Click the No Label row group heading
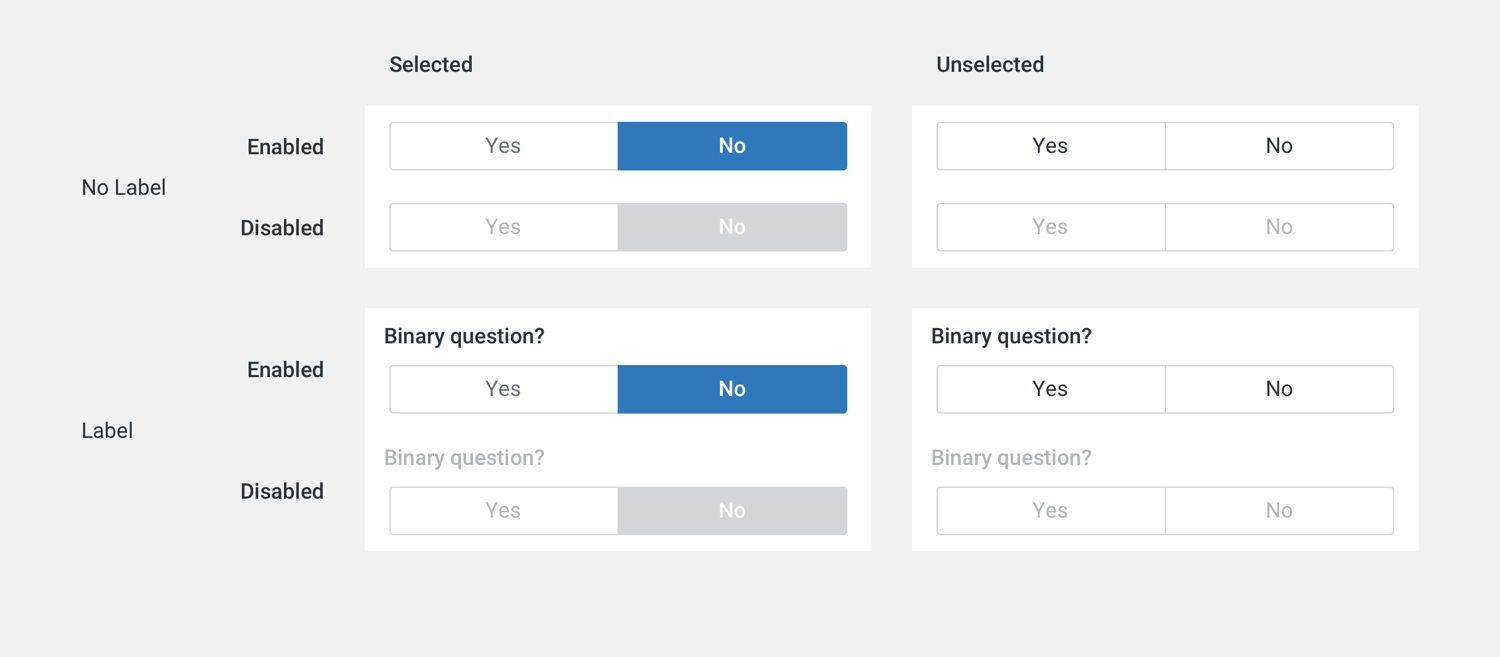 [x=124, y=187]
